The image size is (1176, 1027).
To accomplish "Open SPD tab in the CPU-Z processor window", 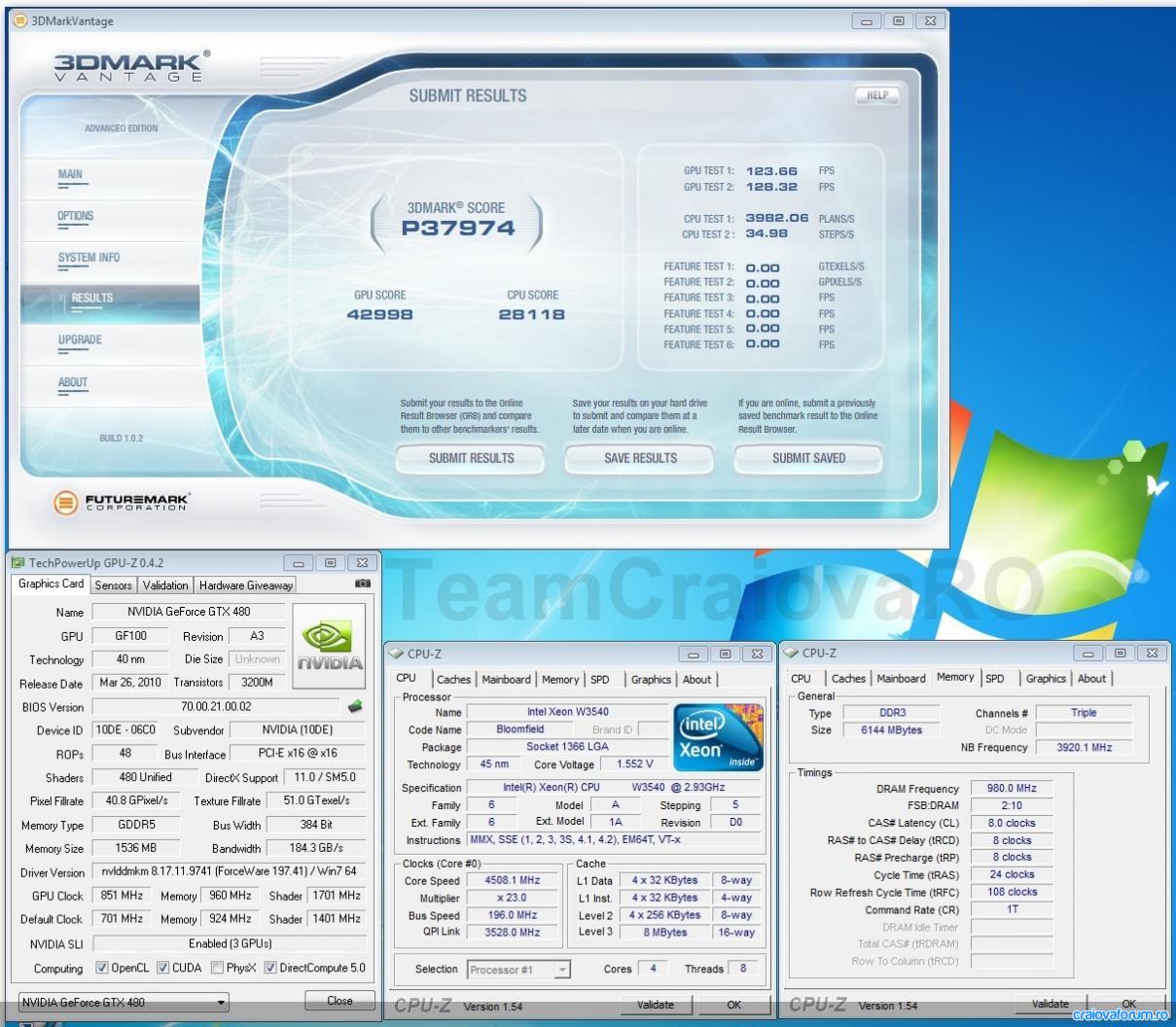I will click(x=600, y=680).
